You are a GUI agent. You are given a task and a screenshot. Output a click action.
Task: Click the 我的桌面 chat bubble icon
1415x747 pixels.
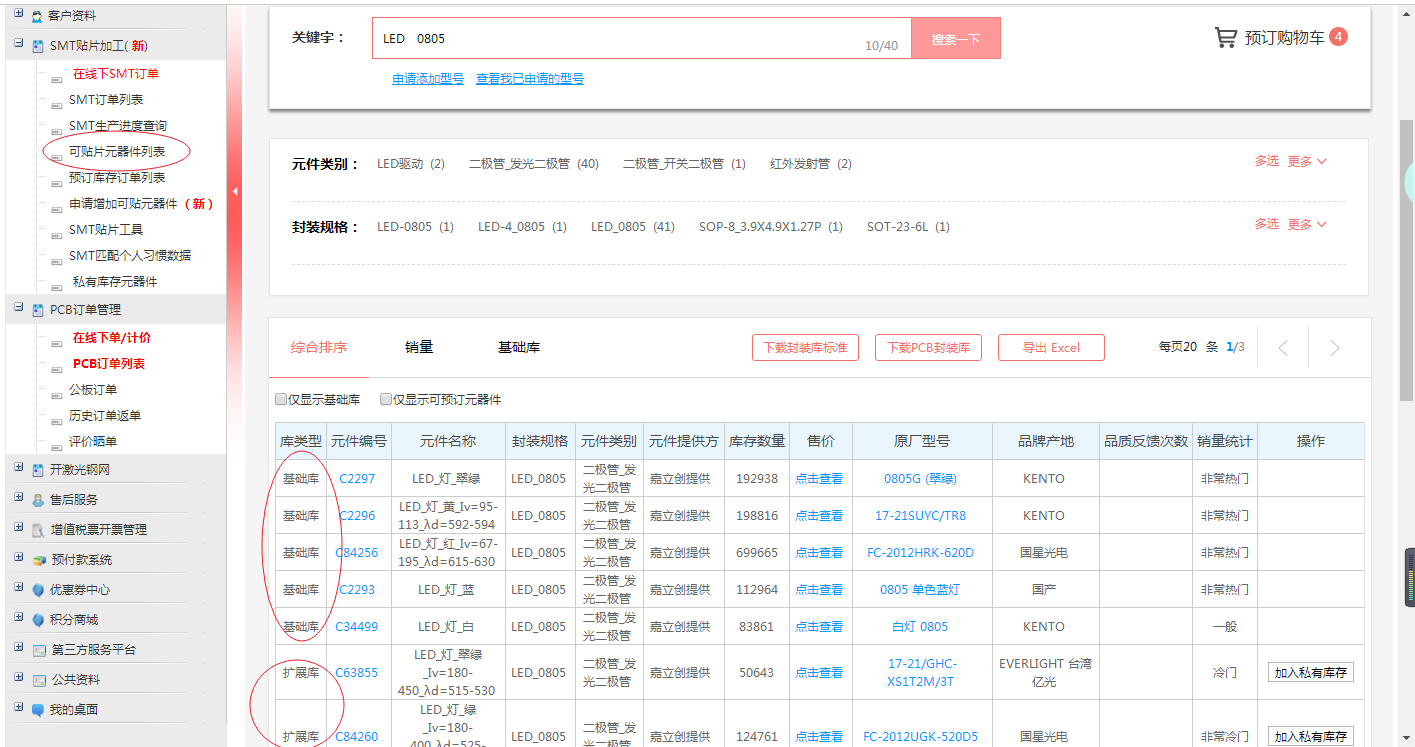coord(38,710)
